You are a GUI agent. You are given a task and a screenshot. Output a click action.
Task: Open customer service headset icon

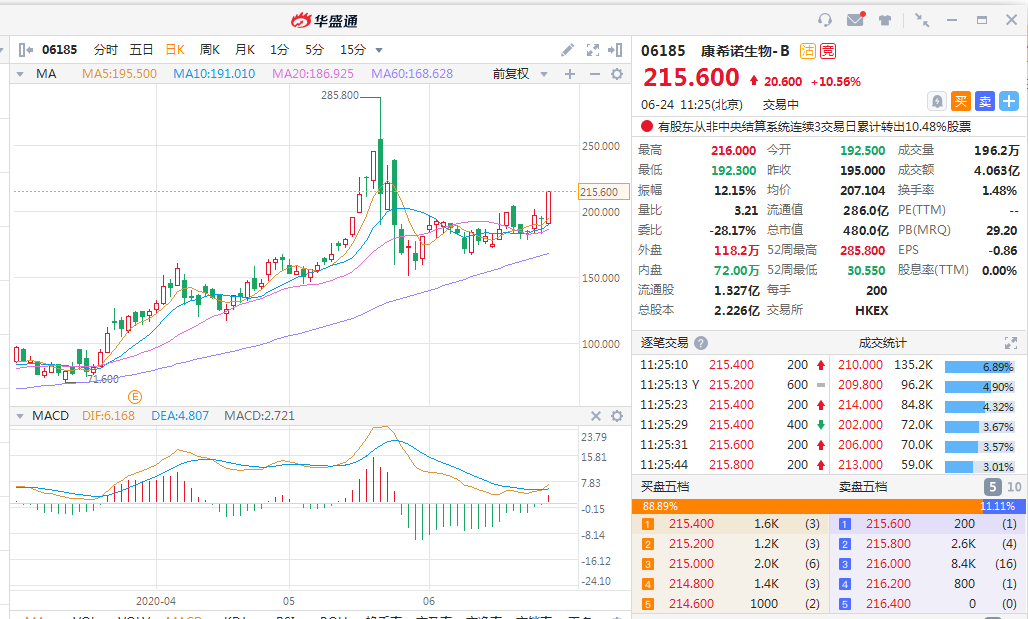click(825, 20)
